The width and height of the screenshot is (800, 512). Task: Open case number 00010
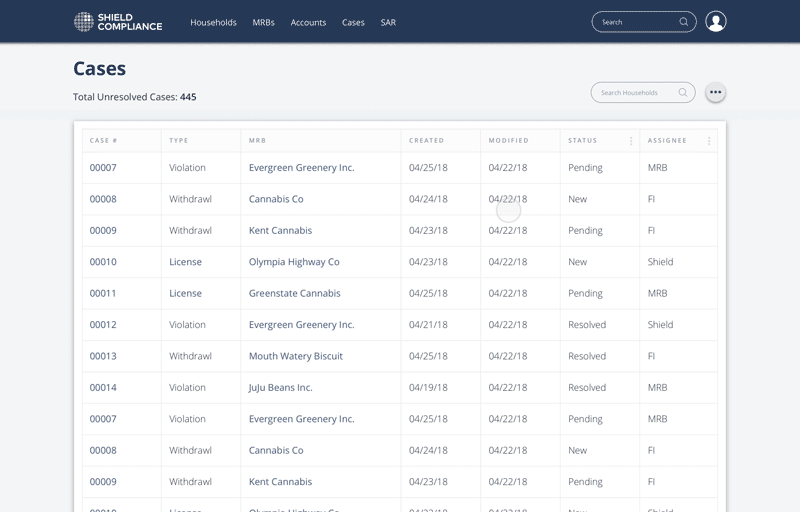click(x=103, y=262)
